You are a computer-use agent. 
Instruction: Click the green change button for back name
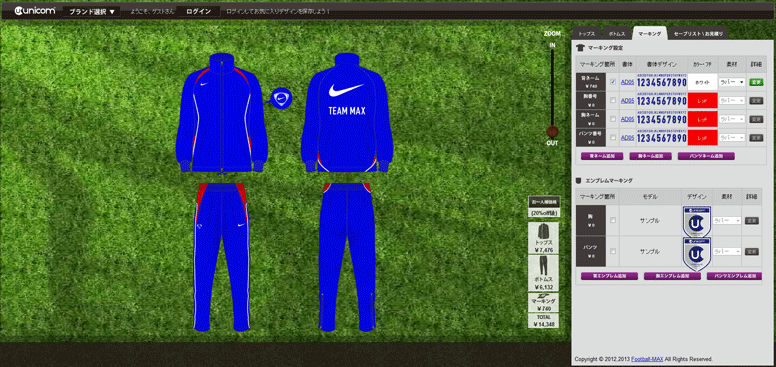pos(755,82)
